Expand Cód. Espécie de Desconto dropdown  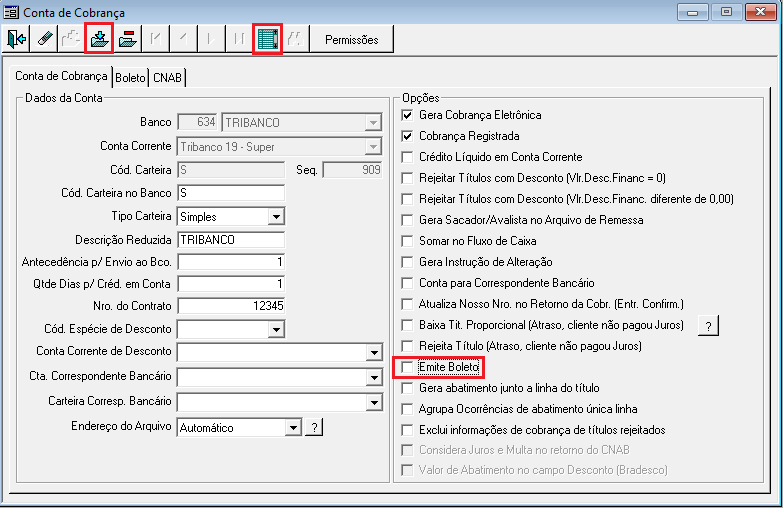[x=276, y=329]
